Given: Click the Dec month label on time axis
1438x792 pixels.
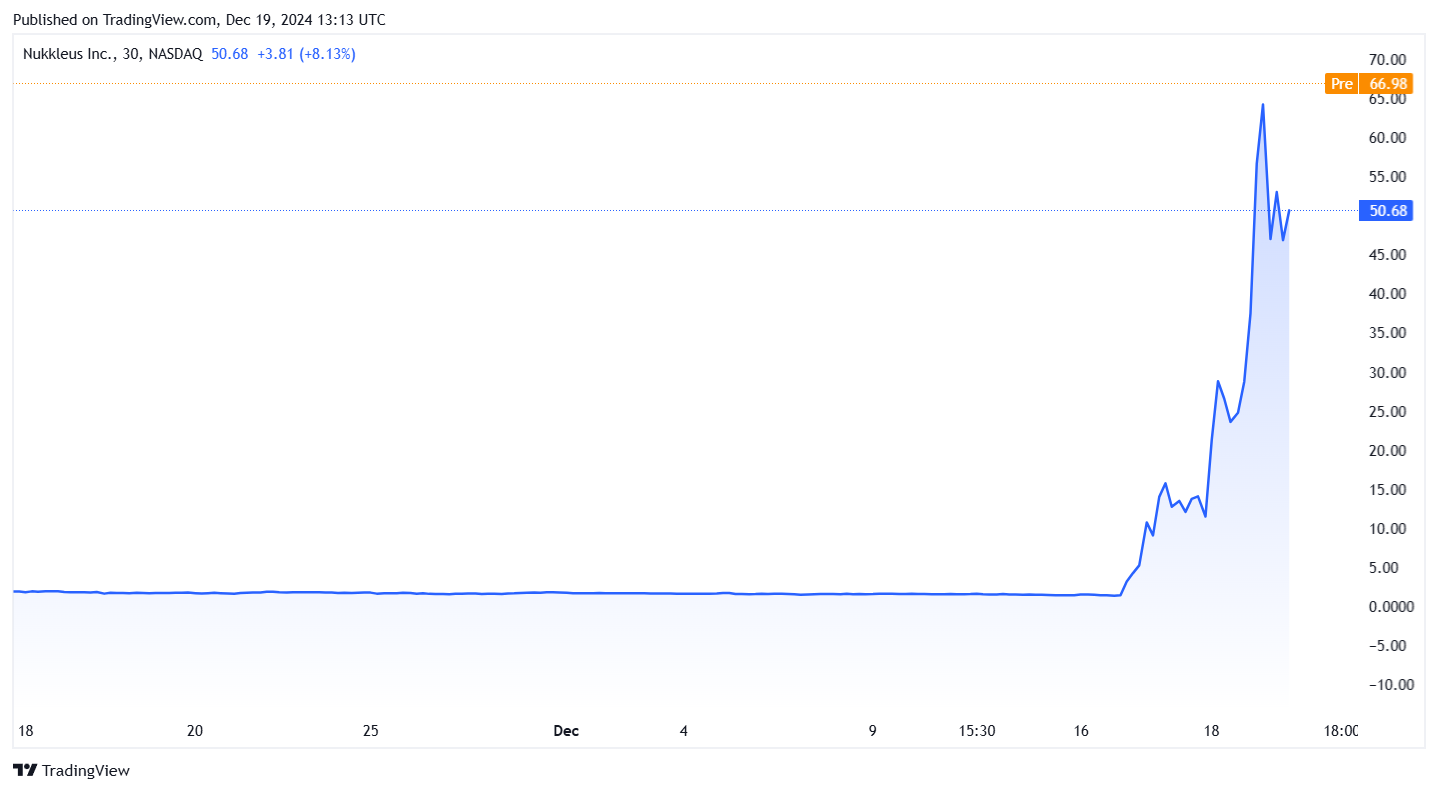Looking at the screenshot, I should (x=566, y=731).
